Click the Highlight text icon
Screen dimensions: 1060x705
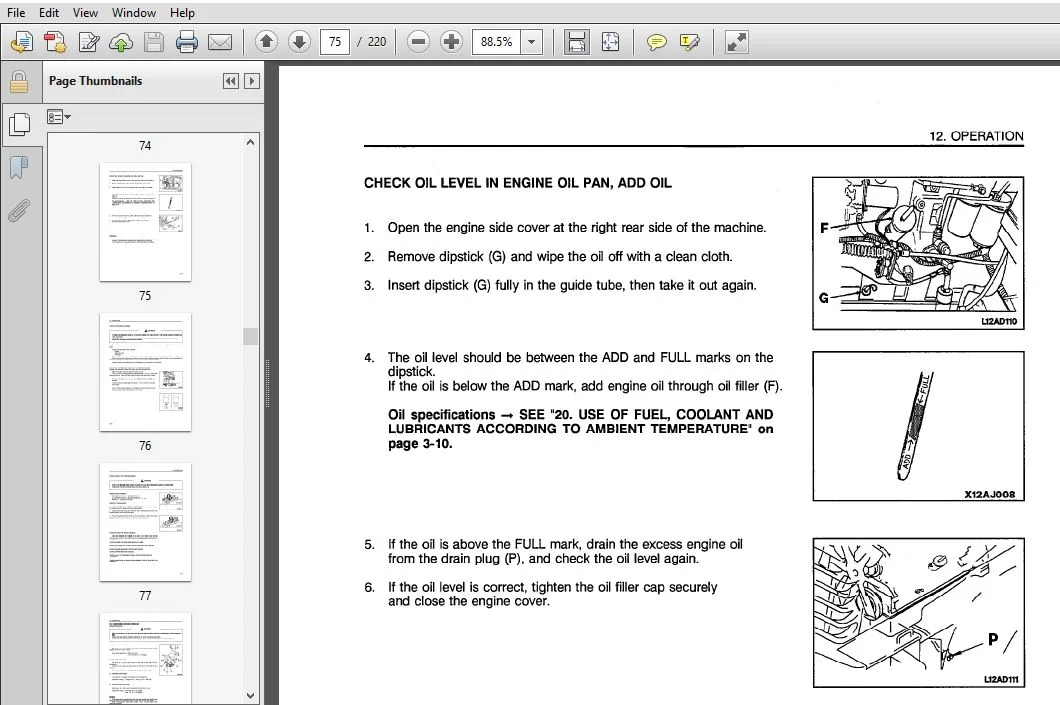[x=690, y=42]
